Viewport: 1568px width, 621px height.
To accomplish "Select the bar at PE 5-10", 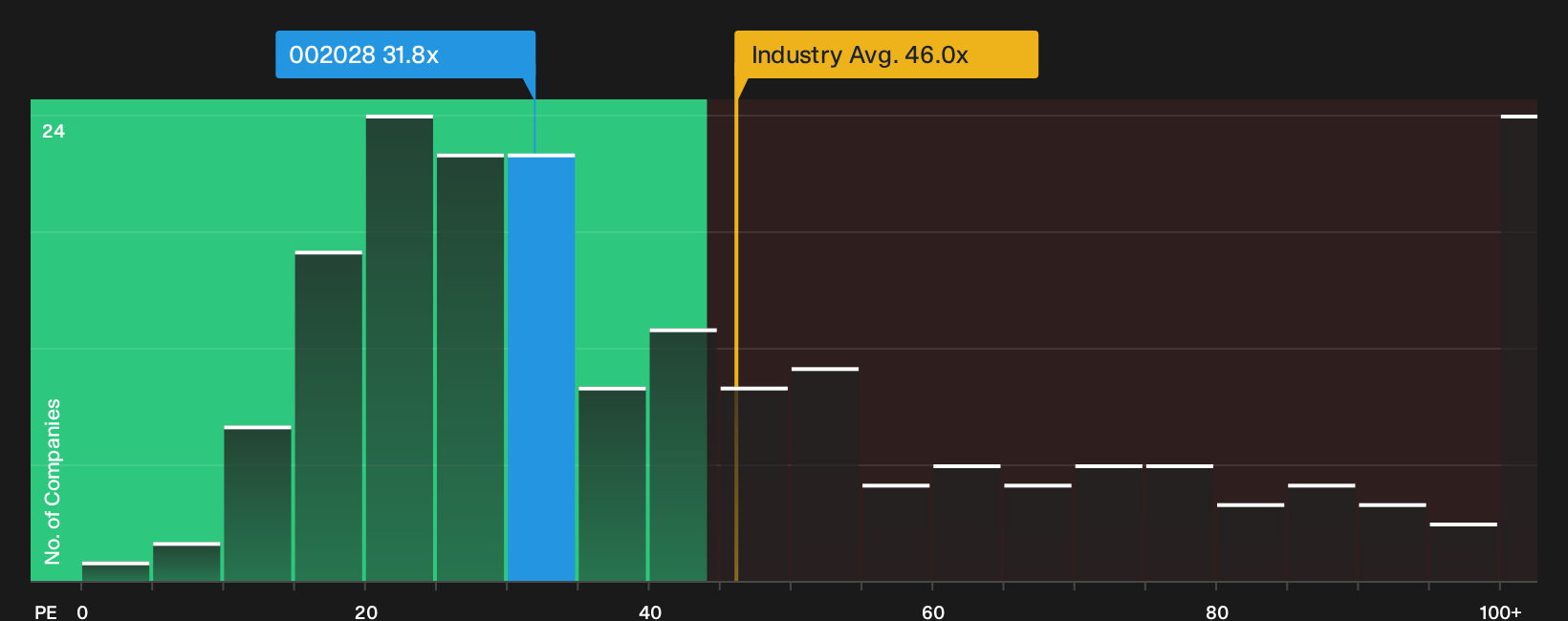I will (186, 562).
